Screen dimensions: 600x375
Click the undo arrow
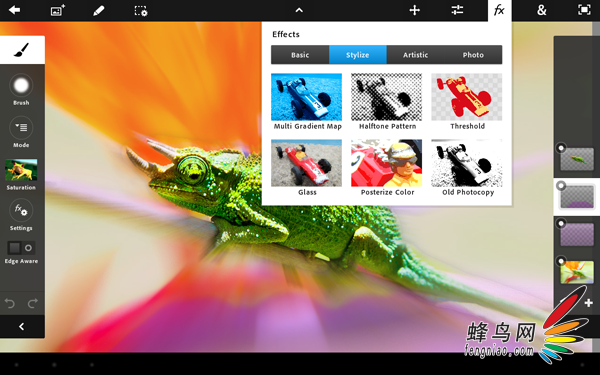coord(10,303)
